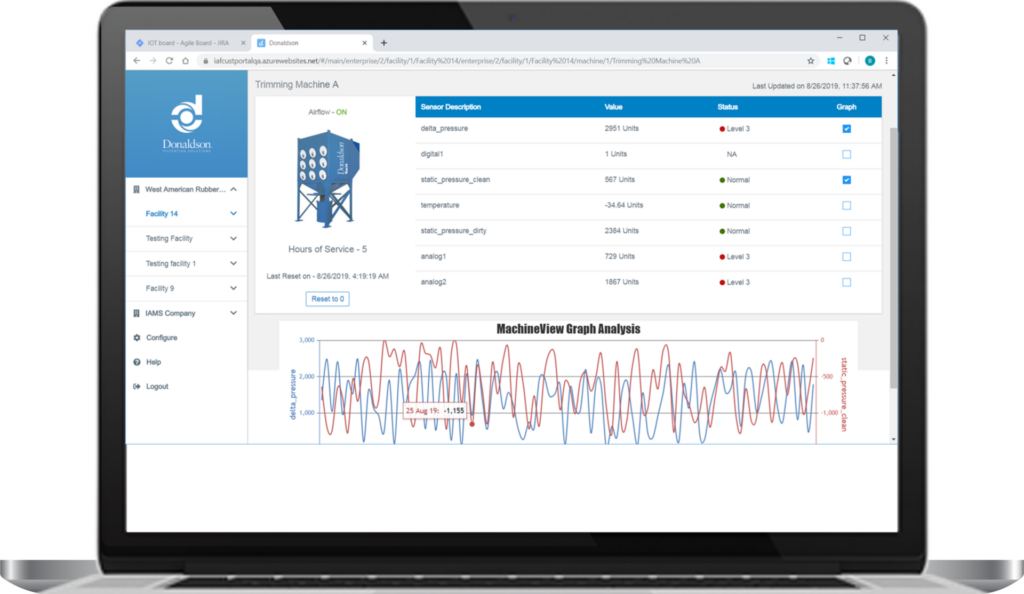This screenshot has width=1024, height=594.
Task: Expand the IAMS Company entry
Action: point(233,313)
